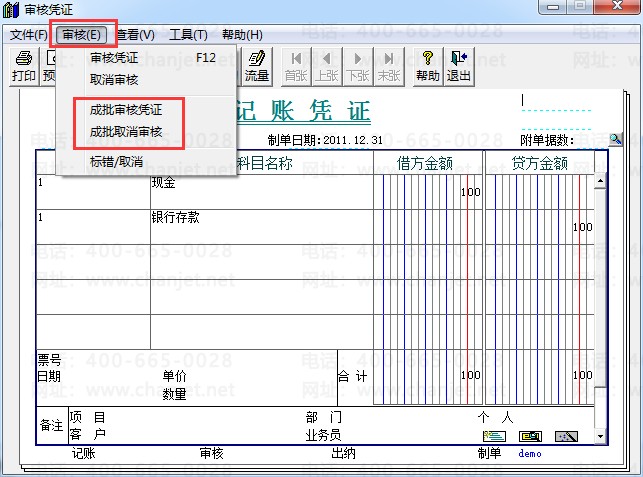643x477 pixels.
Task: Select 审核凭证 in the dropdown menu
Action: point(114,58)
